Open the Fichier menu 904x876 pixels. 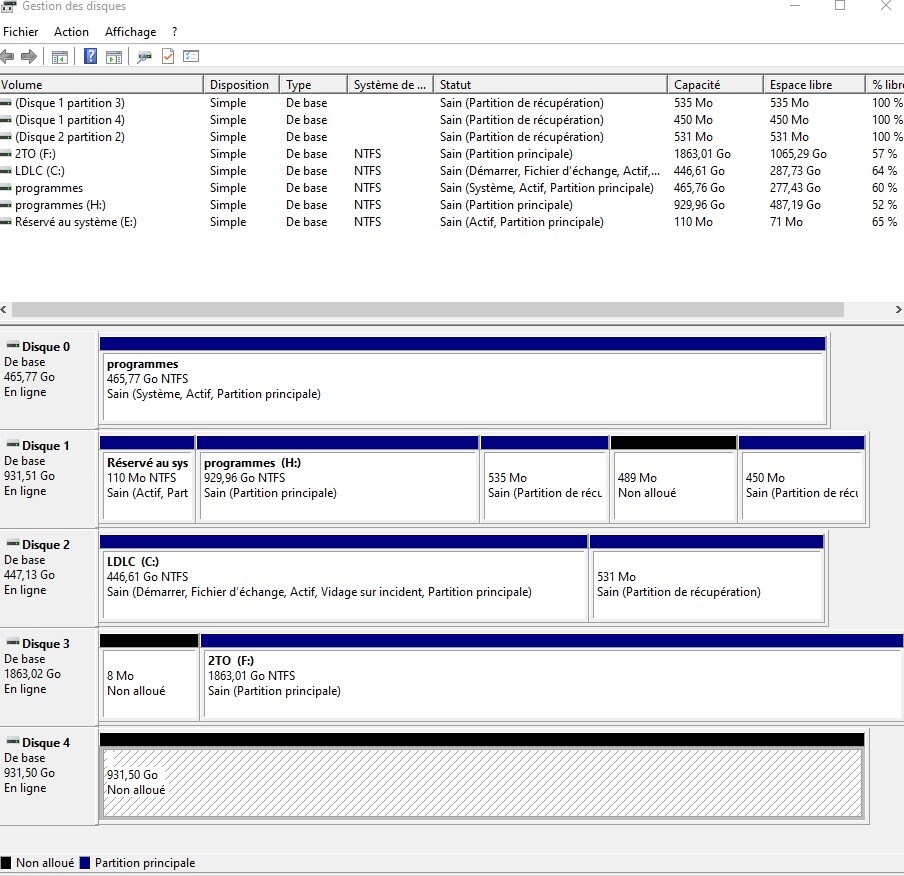(x=21, y=32)
